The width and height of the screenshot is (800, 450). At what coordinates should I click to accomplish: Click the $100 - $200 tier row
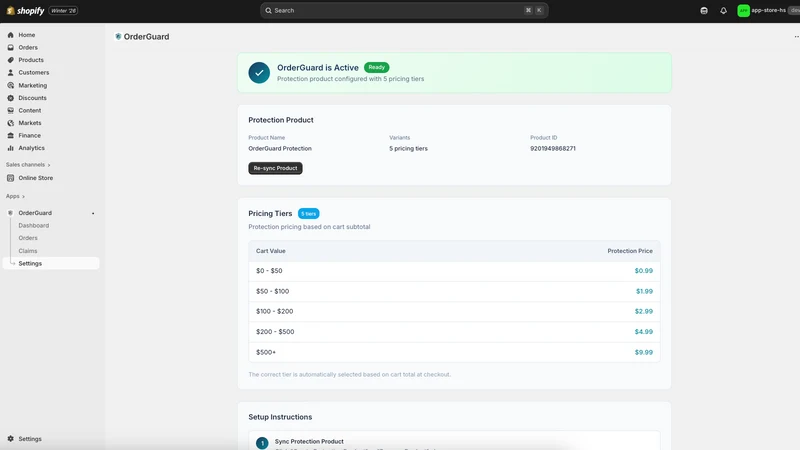click(x=454, y=311)
